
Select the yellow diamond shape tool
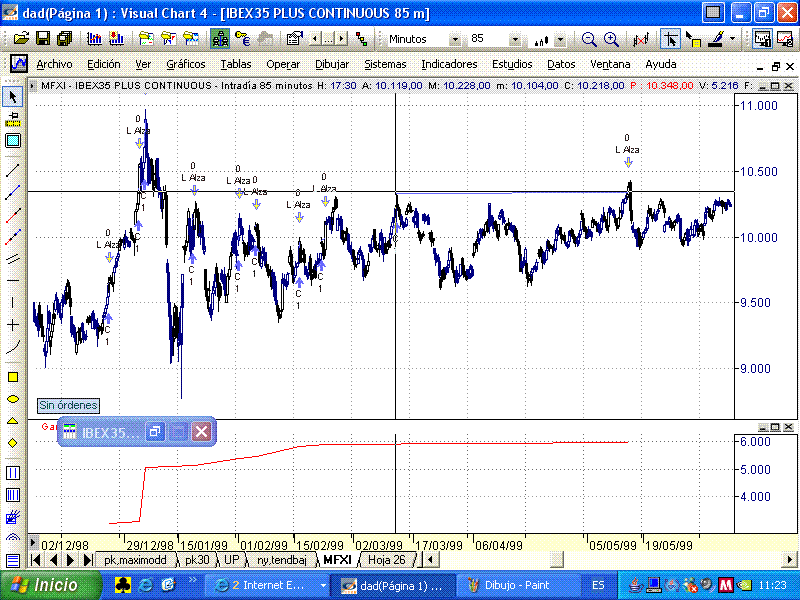13,443
